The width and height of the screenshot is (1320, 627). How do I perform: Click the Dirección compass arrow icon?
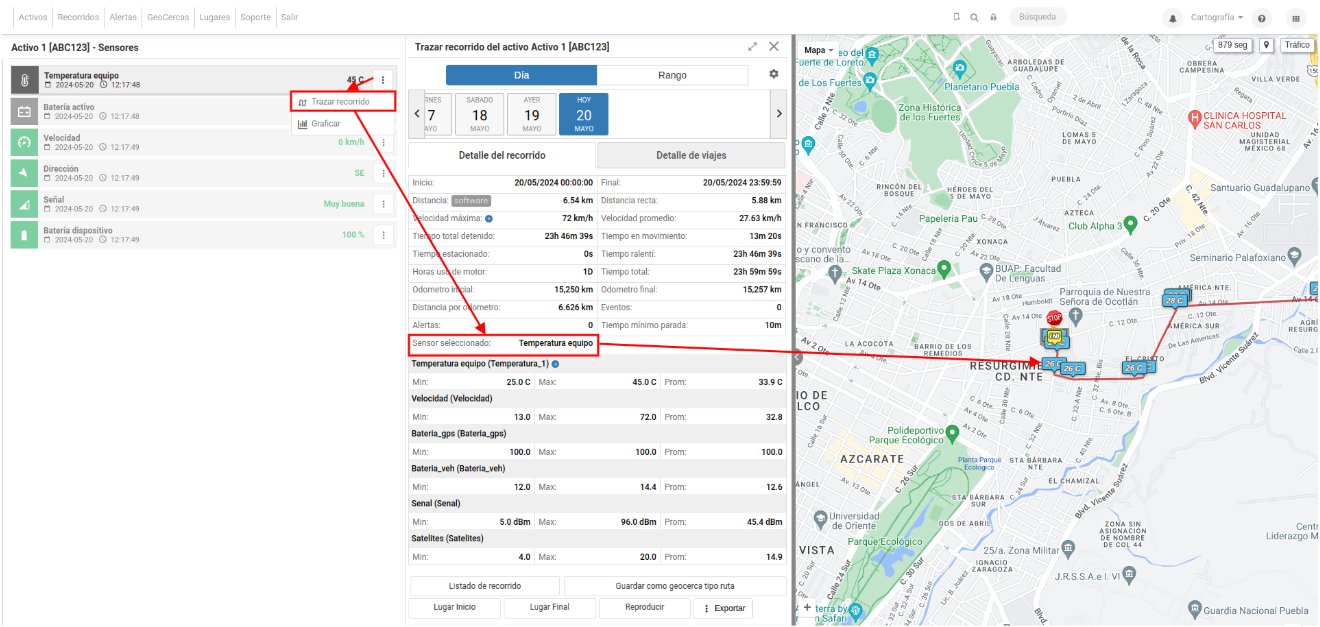pyautogui.click(x=25, y=173)
